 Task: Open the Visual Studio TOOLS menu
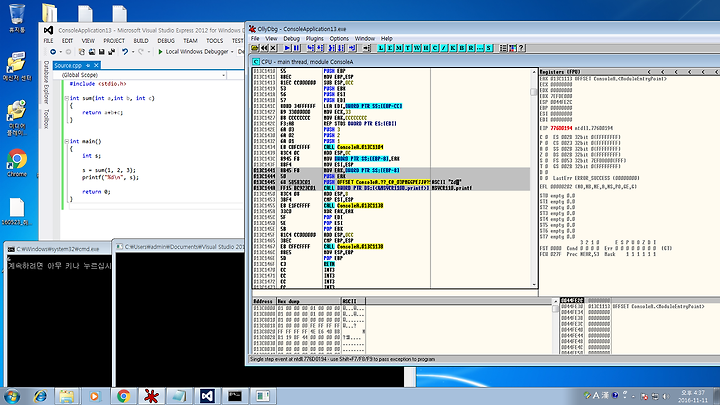(x=214, y=41)
